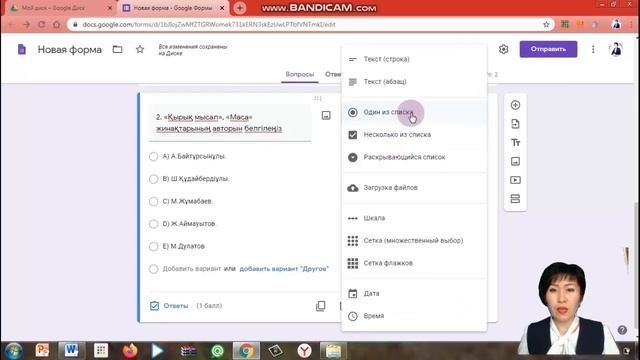Click Добавить вариант placeholder option
Screen dimensions: 640x360
(x=192, y=269)
